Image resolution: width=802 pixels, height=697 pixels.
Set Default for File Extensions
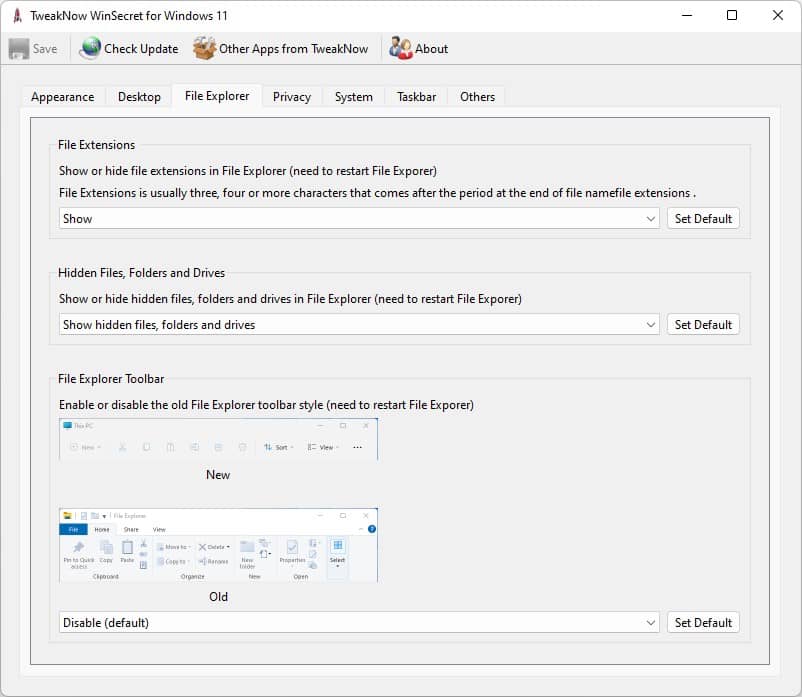(703, 218)
